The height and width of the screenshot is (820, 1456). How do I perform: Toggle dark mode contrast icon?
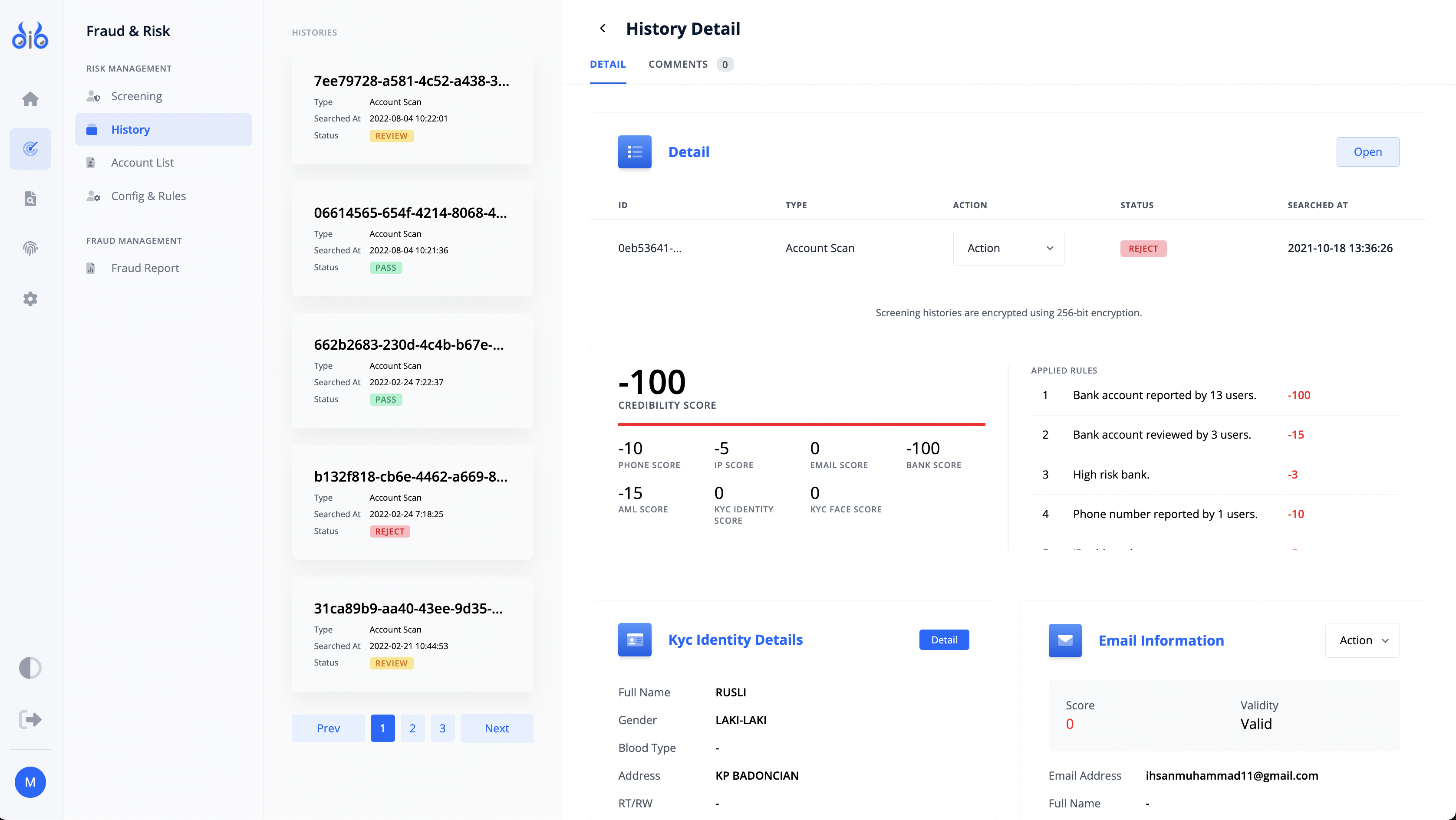(x=30, y=668)
